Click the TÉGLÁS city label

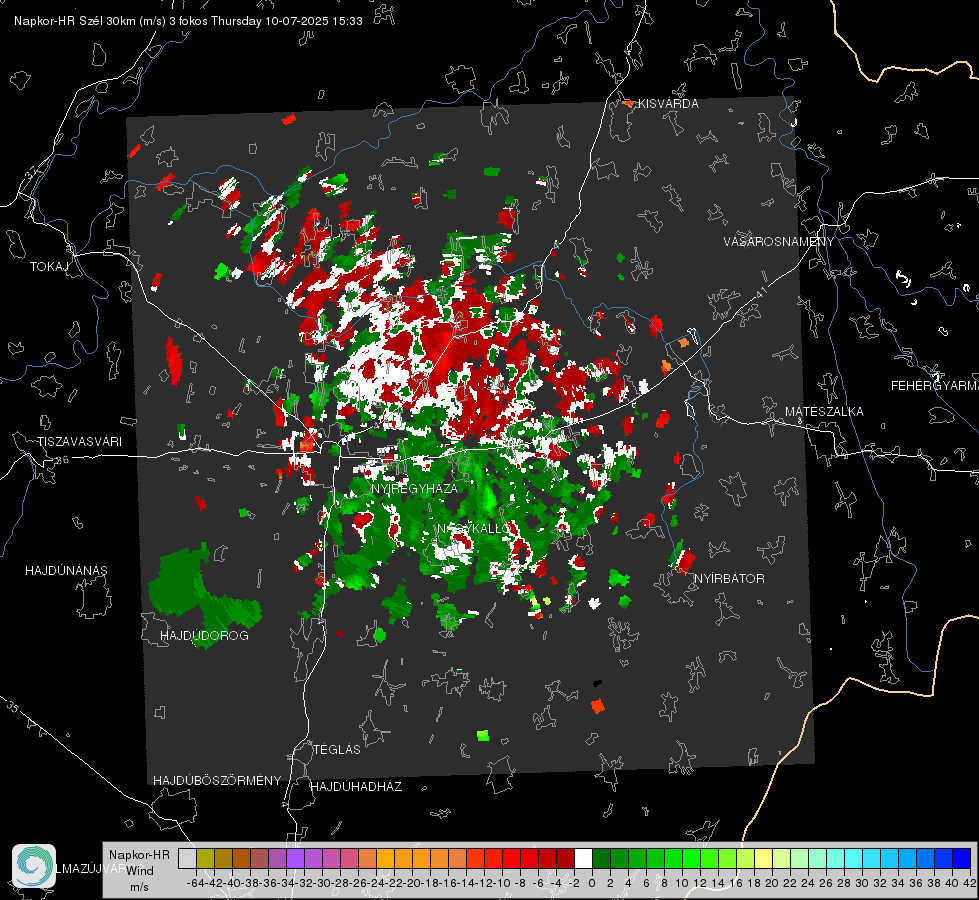coord(337,750)
